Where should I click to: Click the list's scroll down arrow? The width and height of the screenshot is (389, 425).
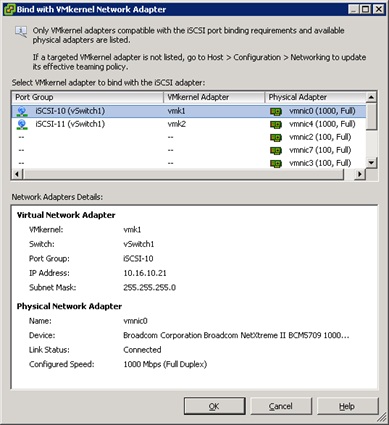point(371,163)
